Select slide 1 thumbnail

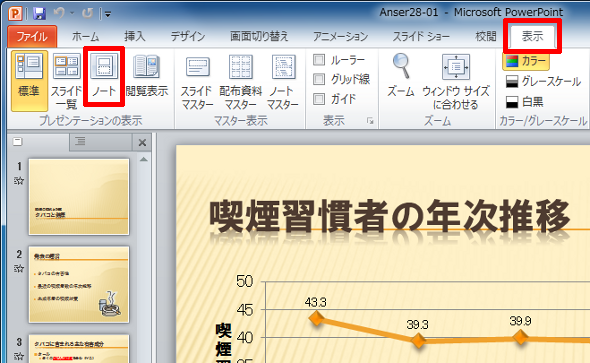(79, 197)
